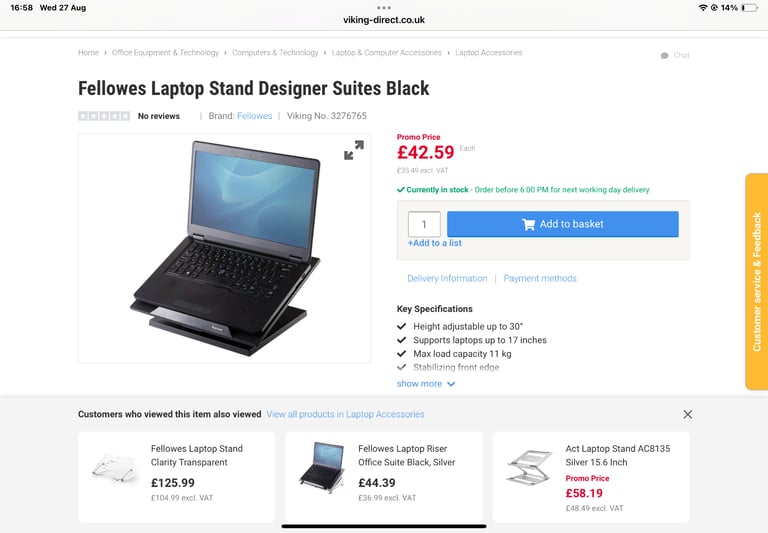Image resolution: width=768 pixels, height=533 pixels.
Task: Select +Add to a list
Action: point(435,243)
